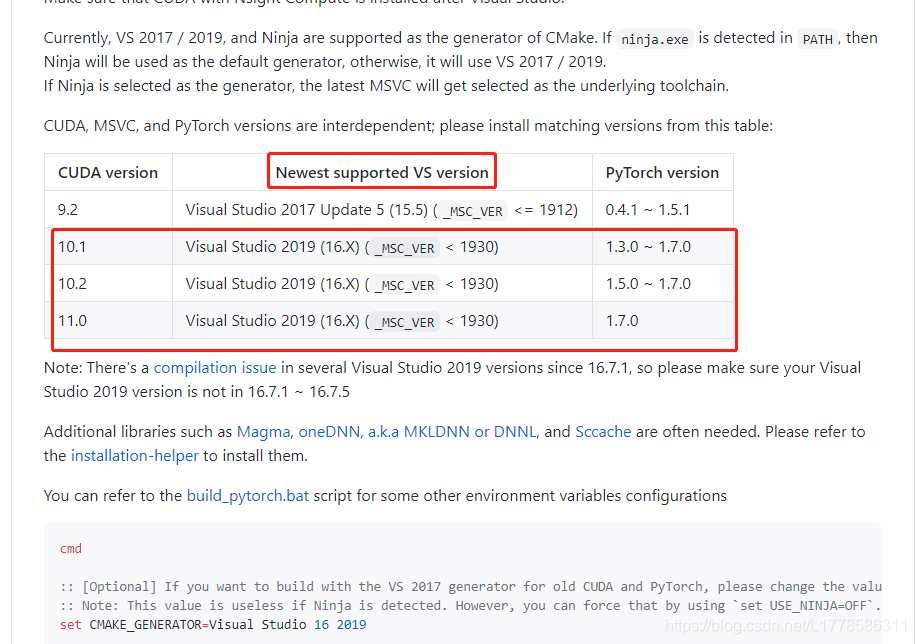The height and width of the screenshot is (644, 916).
Task: Open the 'compilation issue' link
Action: coord(214,368)
